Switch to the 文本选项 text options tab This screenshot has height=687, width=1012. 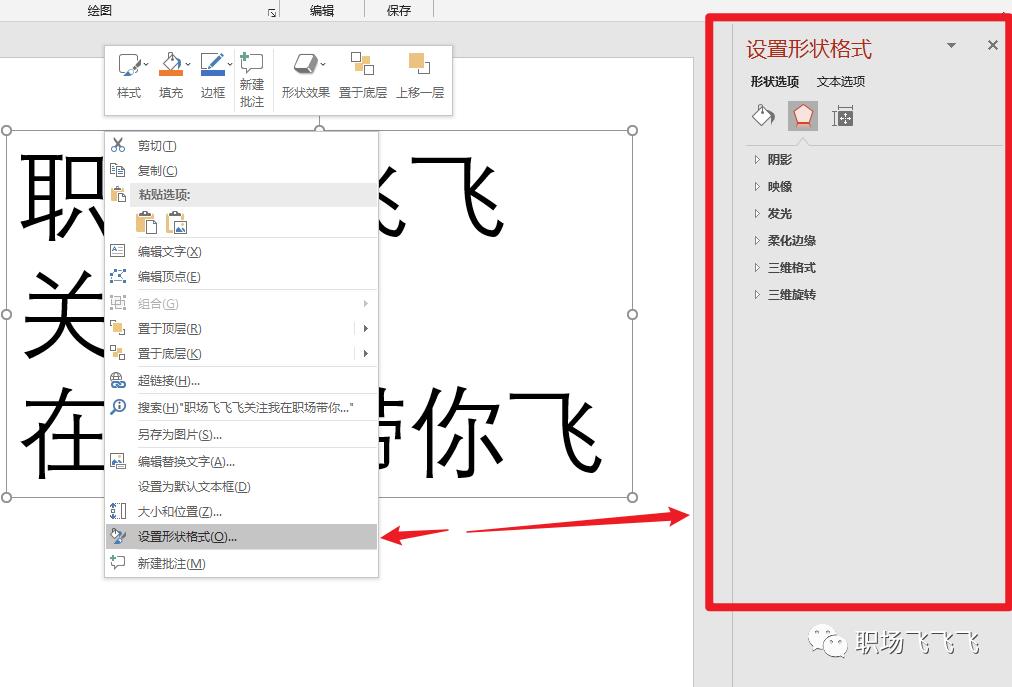pos(841,82)
